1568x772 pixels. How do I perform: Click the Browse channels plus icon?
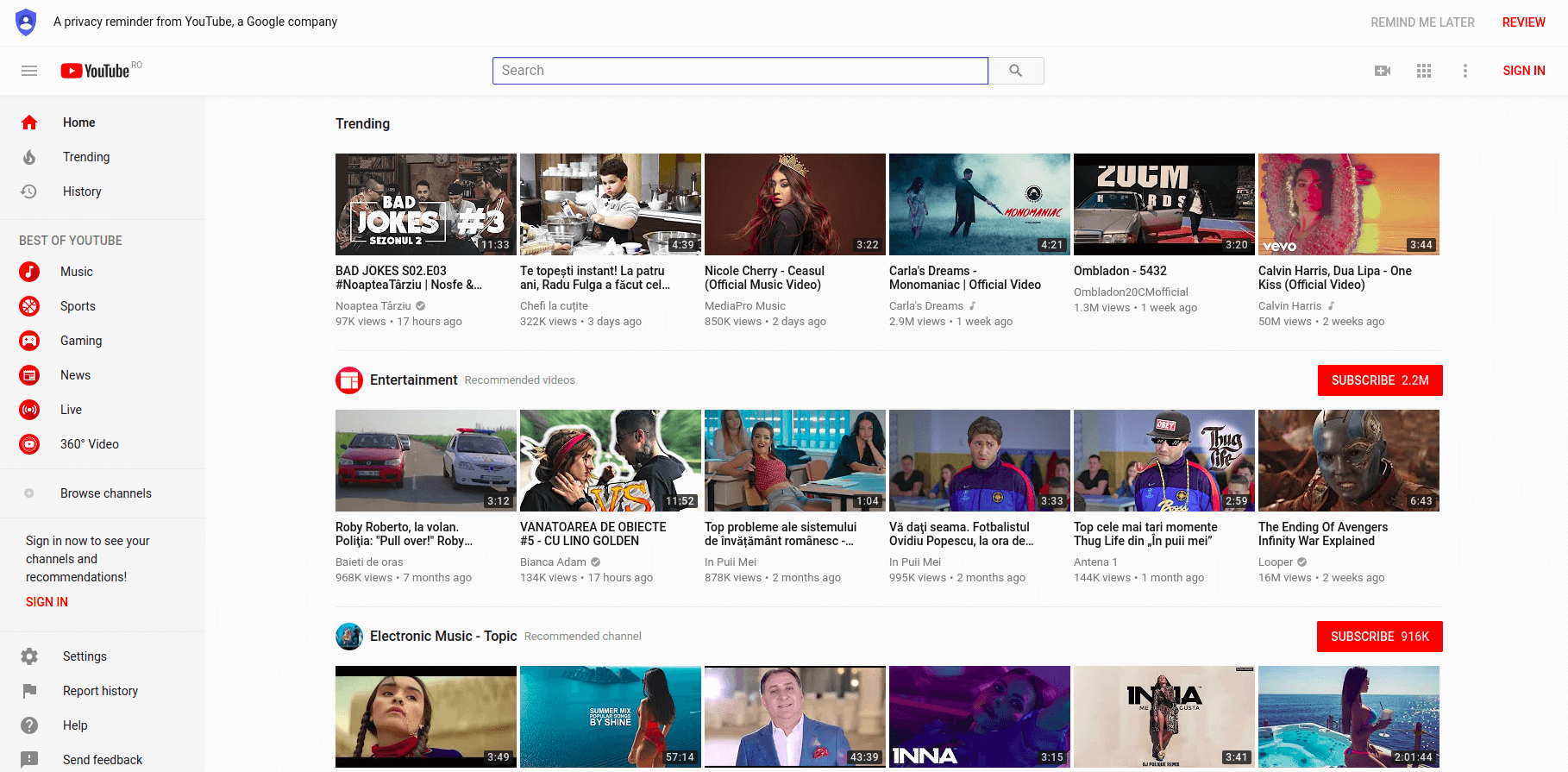pyautogui.click(x=29, y=493)
